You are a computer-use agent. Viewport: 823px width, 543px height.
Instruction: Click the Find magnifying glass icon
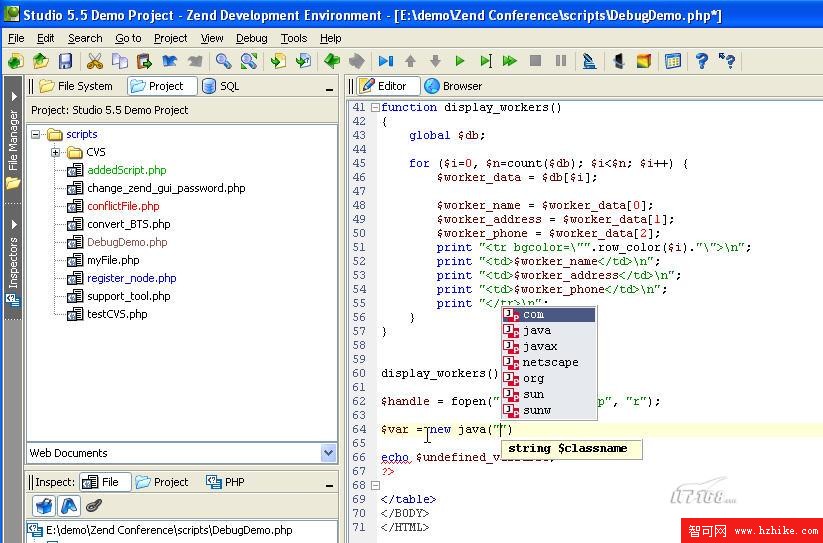[224, 61]
